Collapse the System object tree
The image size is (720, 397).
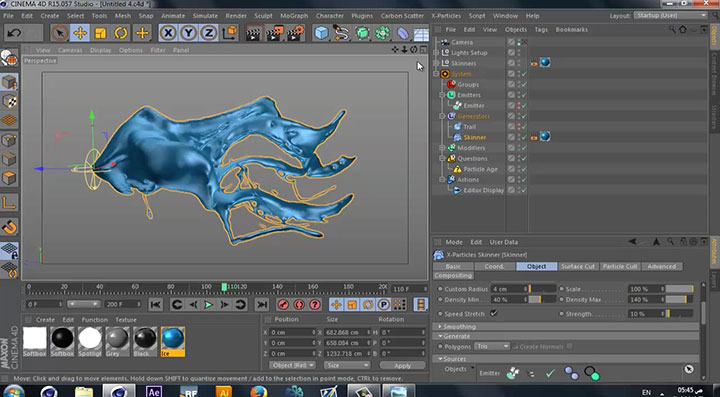click(436, 73)
